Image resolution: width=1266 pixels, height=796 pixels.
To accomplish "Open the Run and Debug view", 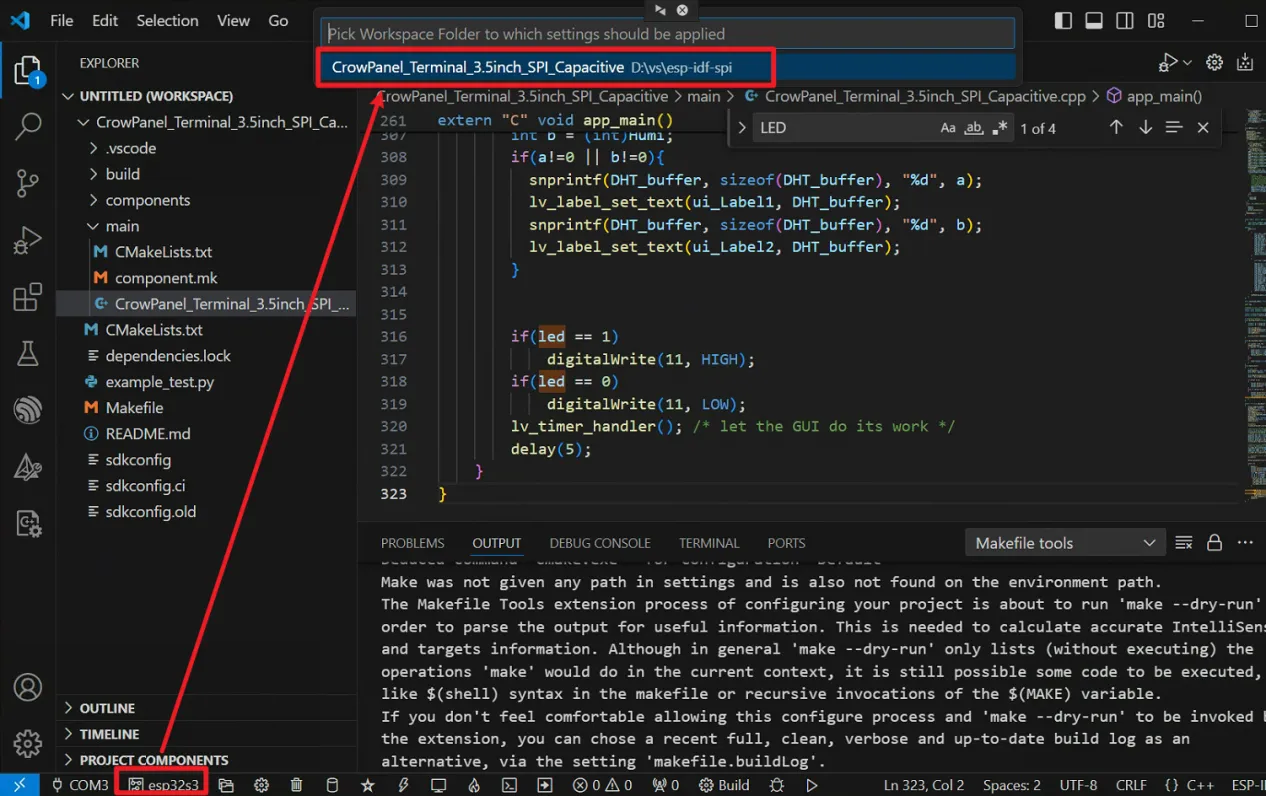I will coord(27,240).
